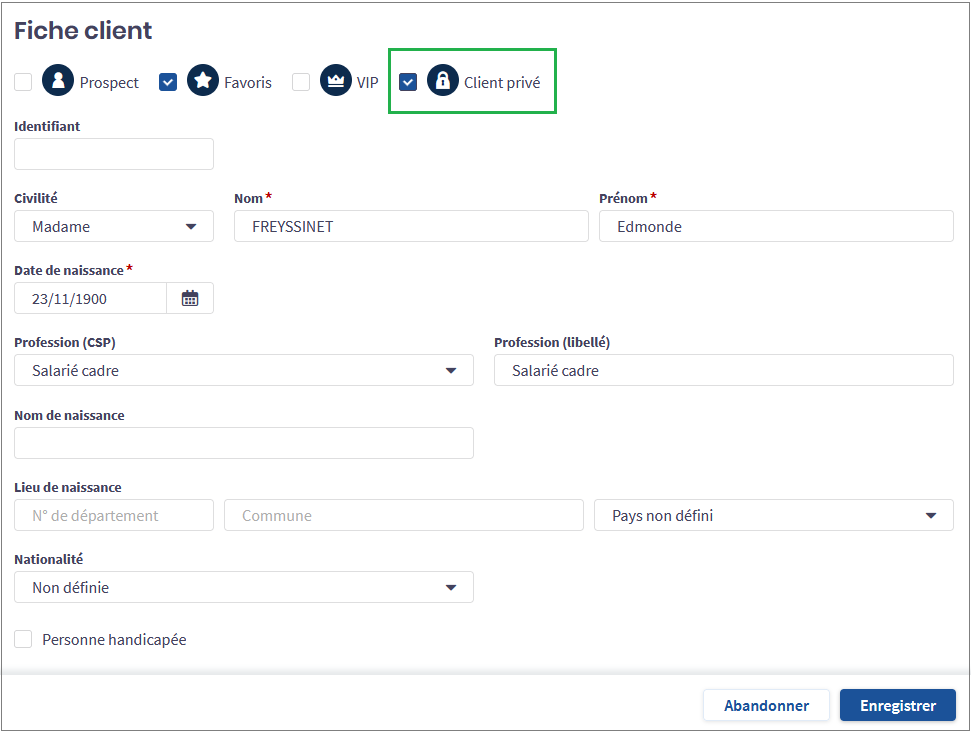Click the Abandonner button
The image size is (971, 732).
[766, 705]
